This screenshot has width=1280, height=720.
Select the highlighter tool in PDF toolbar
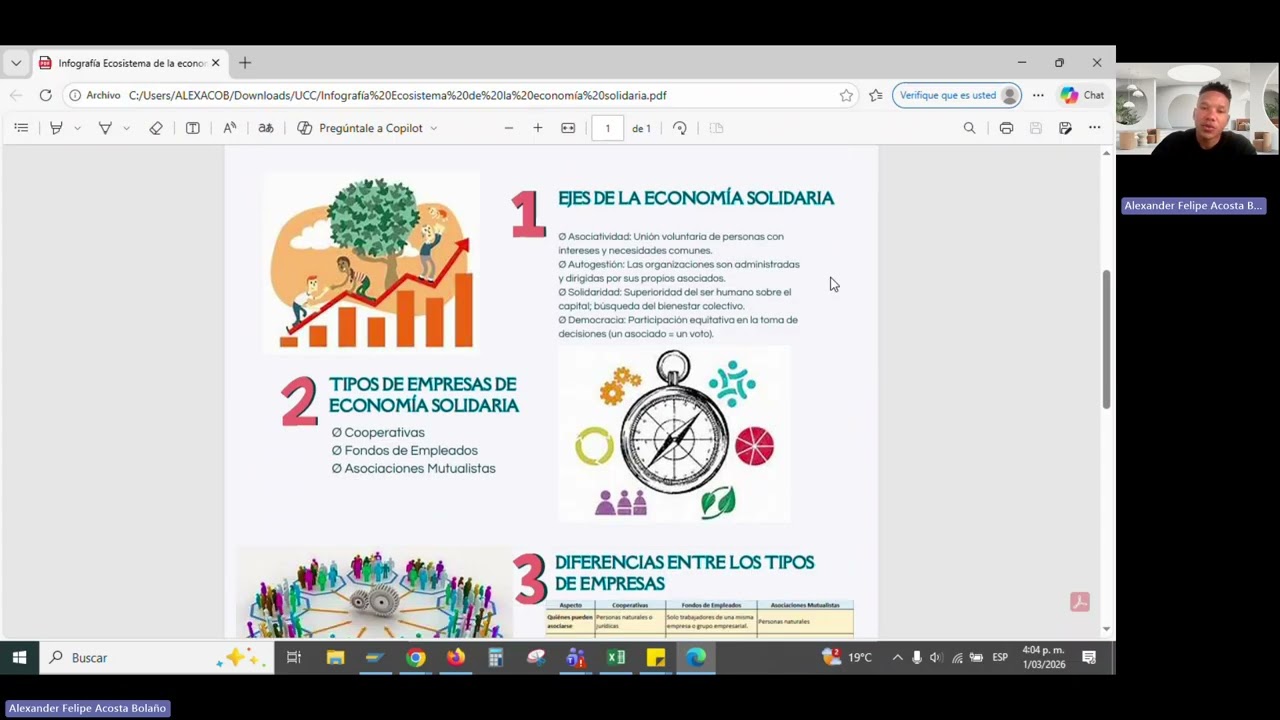click(56, 128)
